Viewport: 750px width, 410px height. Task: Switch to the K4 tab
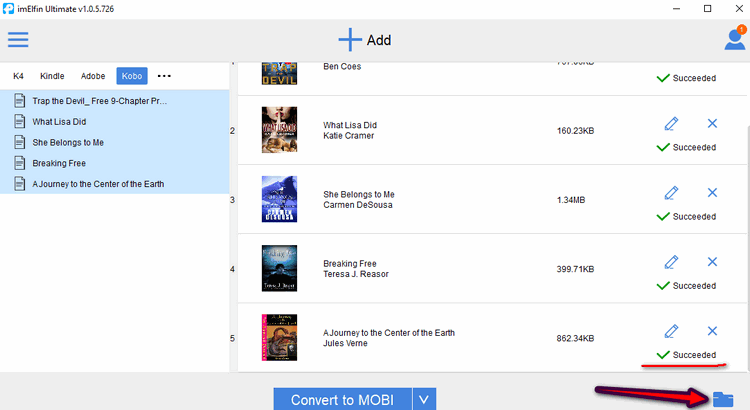pos(18,76)
